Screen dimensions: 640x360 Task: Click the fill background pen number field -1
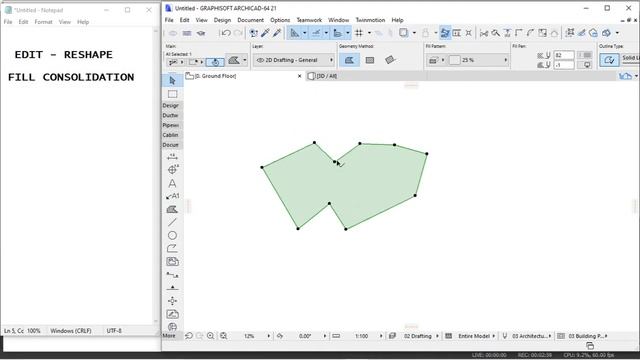click(x=564, y=65)
